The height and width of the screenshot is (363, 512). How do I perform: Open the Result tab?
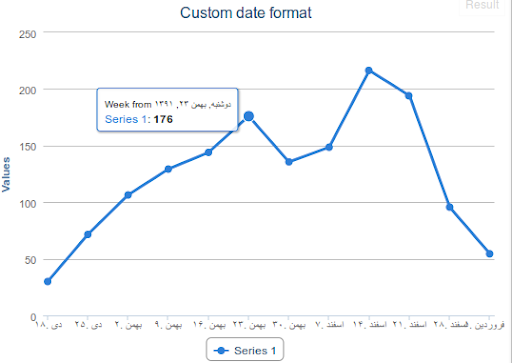tap(482, 5)
